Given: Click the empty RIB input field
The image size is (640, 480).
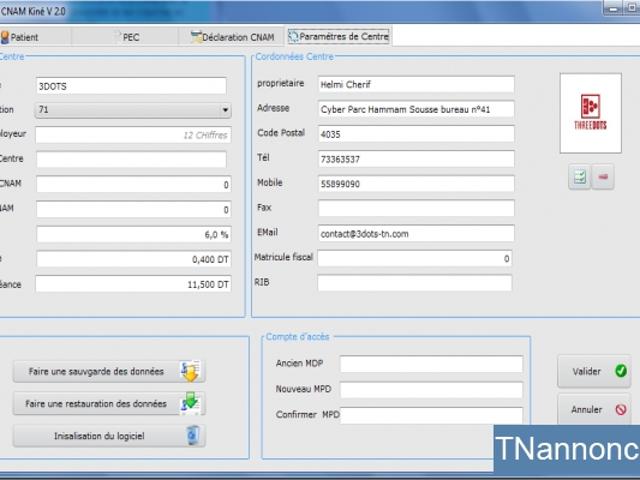Looking at the screenshot, I should [x=415, y=283].
